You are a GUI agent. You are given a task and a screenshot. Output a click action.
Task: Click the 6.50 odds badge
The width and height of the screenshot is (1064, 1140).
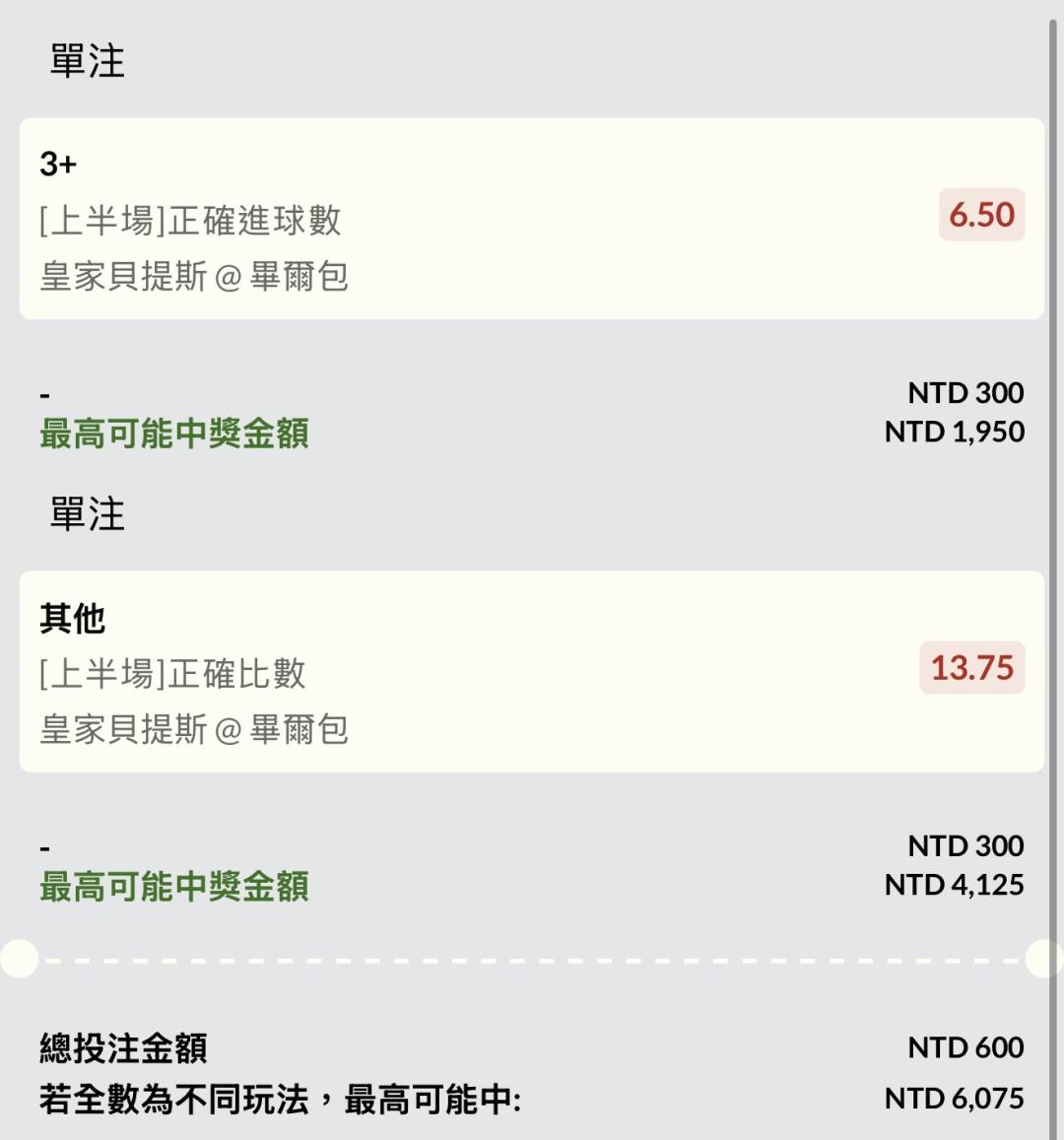981,215
